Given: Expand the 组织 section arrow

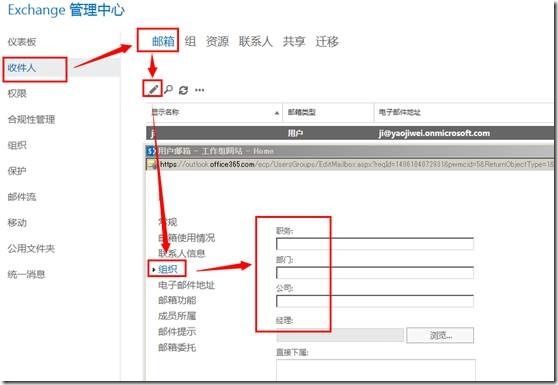Looking at the screenshot, I should (x=154, y=270).
